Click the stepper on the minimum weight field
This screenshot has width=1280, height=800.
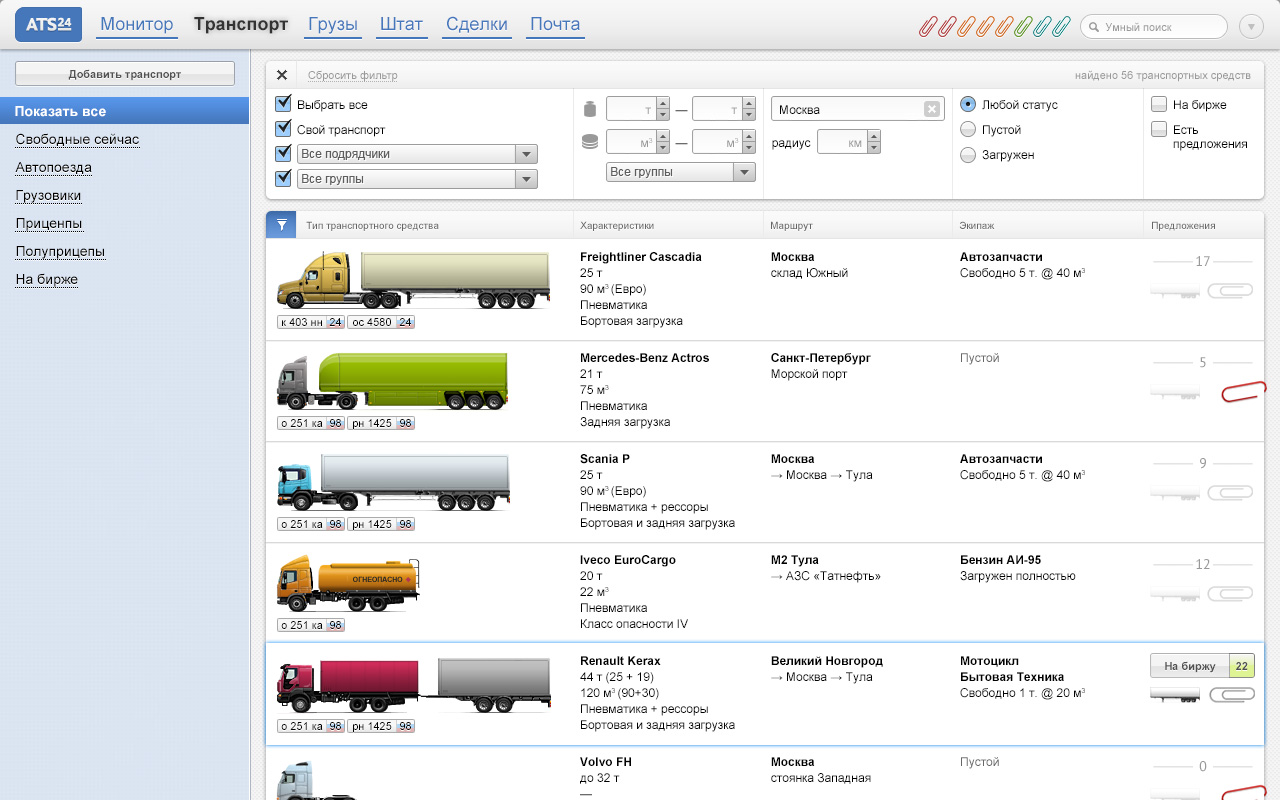click(662, 109)
